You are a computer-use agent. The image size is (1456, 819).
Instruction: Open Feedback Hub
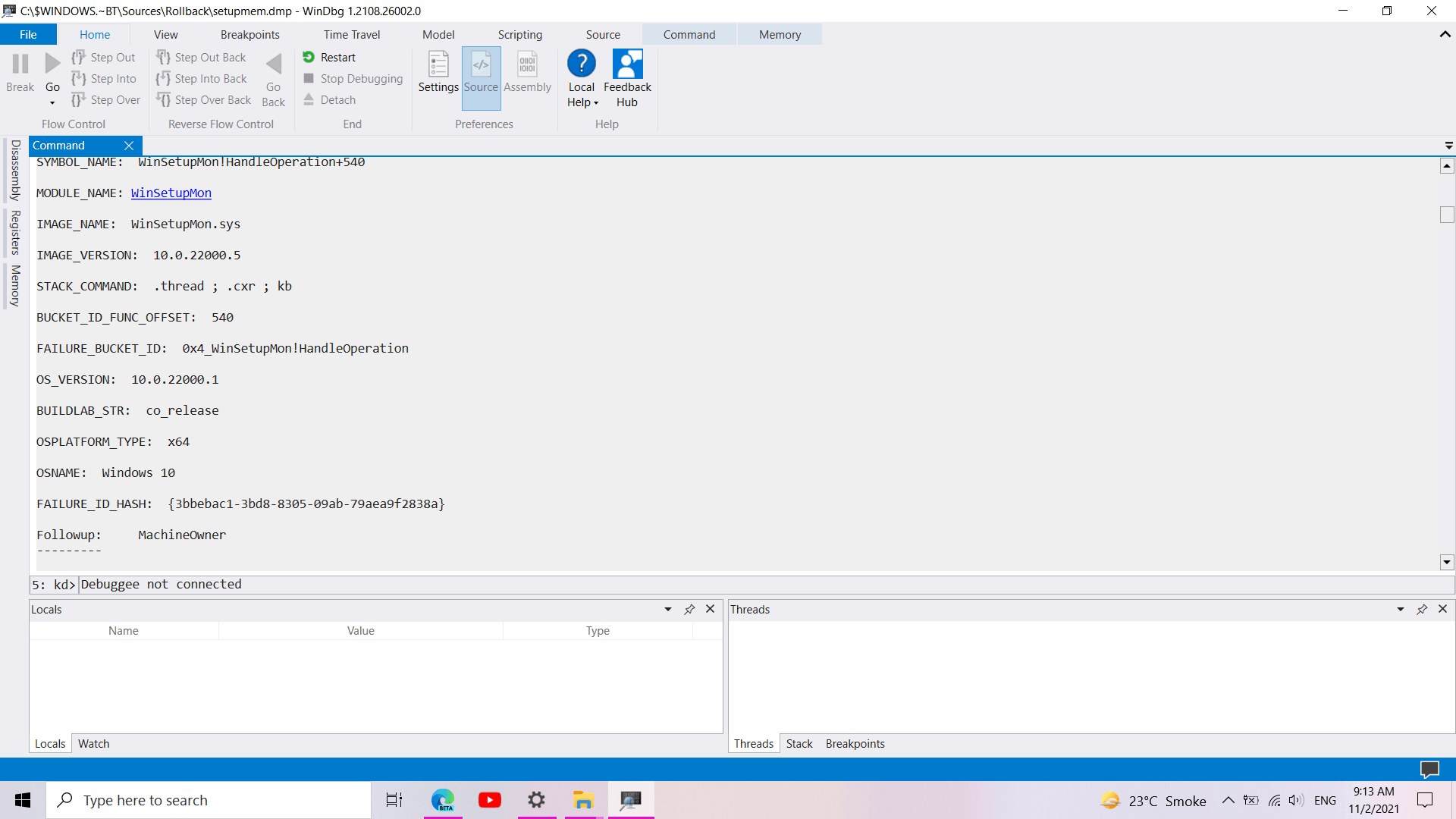pyautogui.click(x=627, y=78)
